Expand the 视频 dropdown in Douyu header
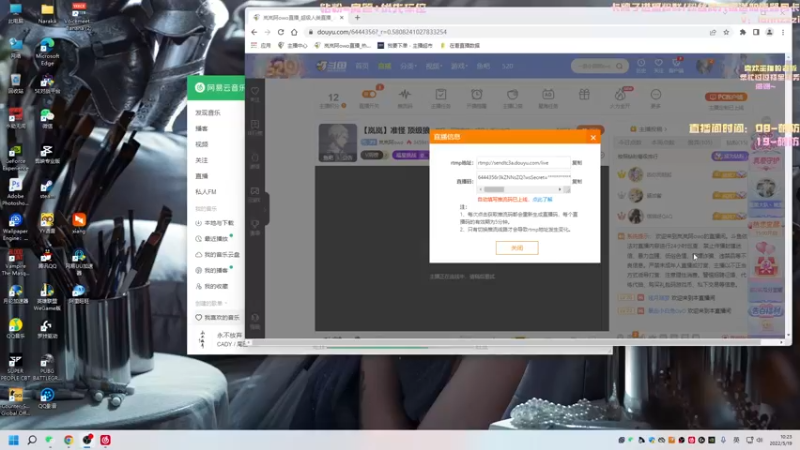This screenshot has height=450, width=800. pyautogui.click(x=434, y=66)
